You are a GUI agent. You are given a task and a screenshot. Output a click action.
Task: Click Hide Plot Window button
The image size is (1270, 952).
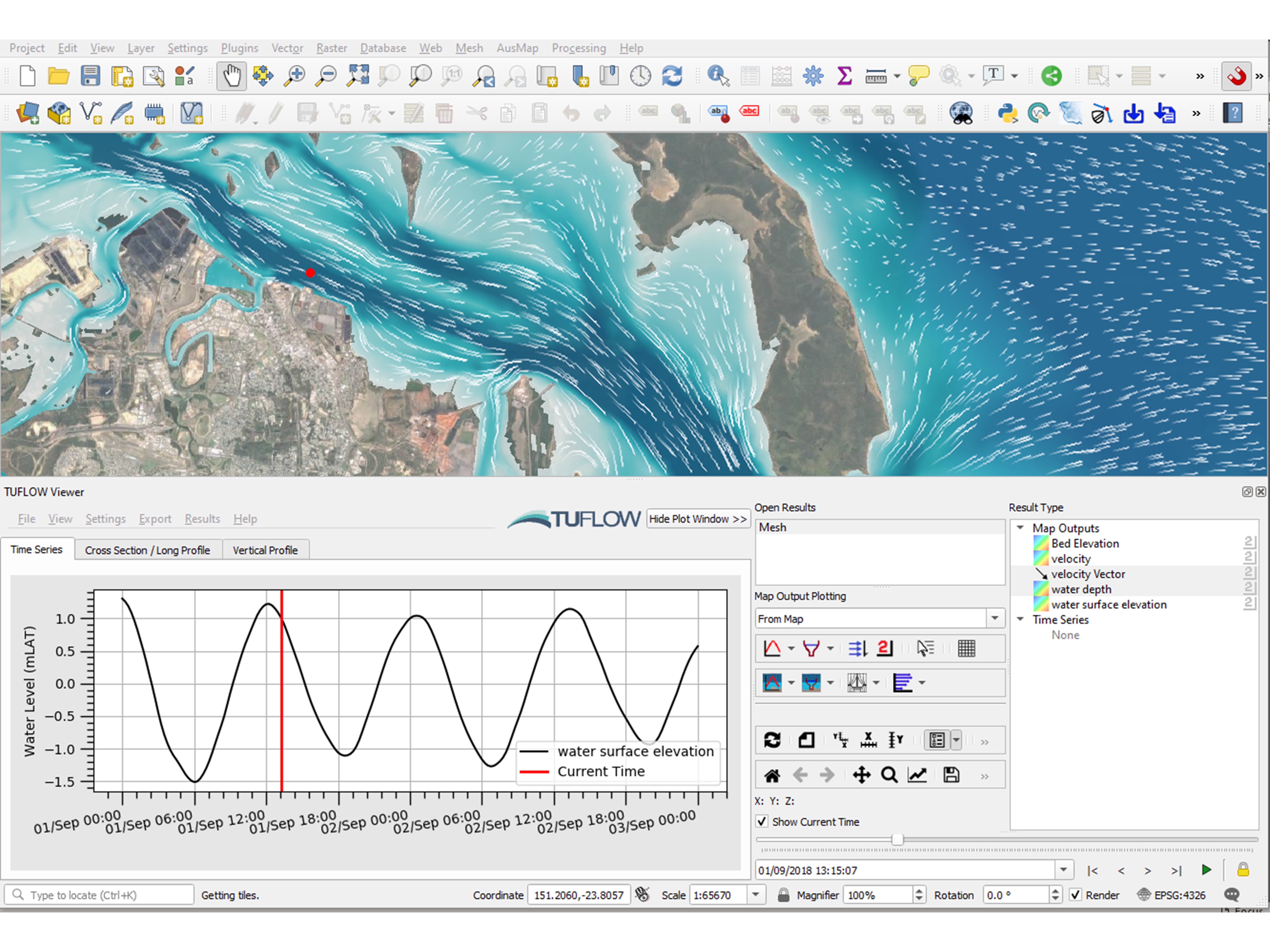698,519
